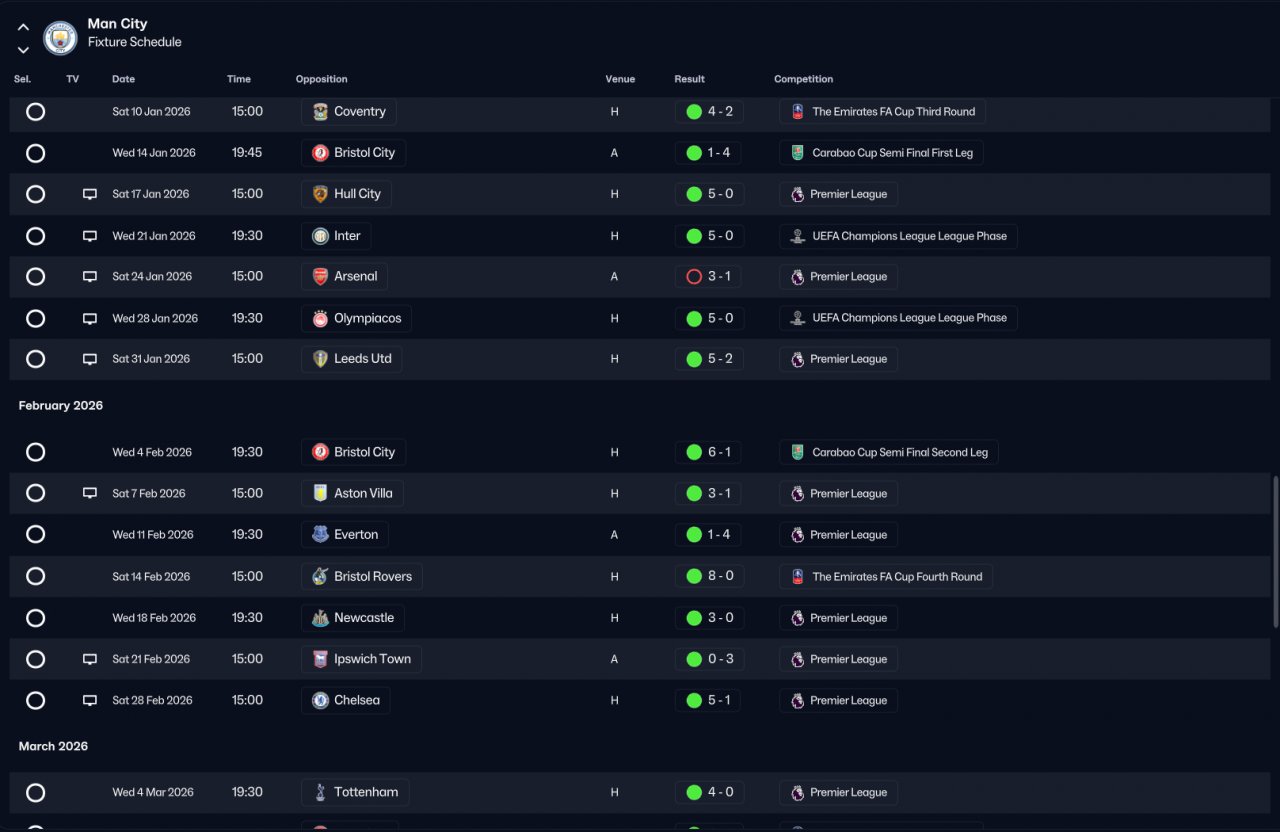Click the up chevron beside Man City

(23, 28)
